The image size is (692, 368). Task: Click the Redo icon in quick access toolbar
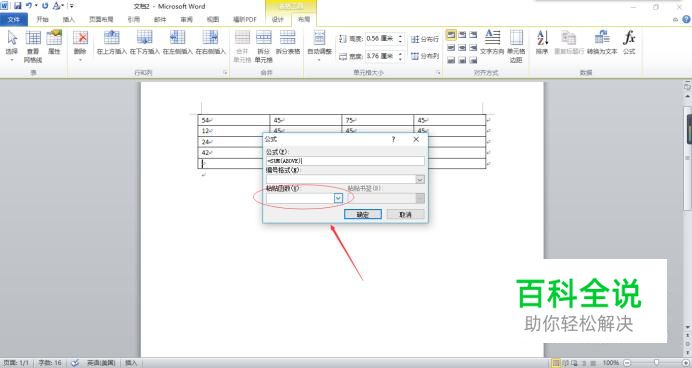45,6
